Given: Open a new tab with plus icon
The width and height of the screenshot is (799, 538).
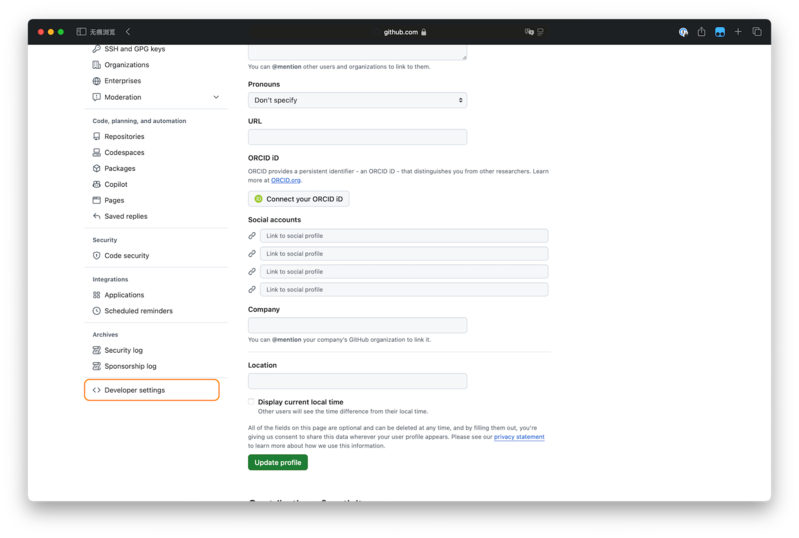Looking at the screenshot, I should click(738, 32).
